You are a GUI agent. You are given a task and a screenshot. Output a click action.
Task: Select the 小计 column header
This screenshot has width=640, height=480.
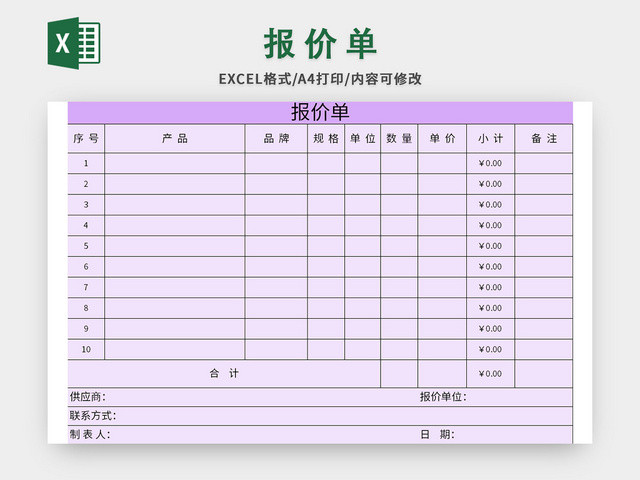click(491, 139)
